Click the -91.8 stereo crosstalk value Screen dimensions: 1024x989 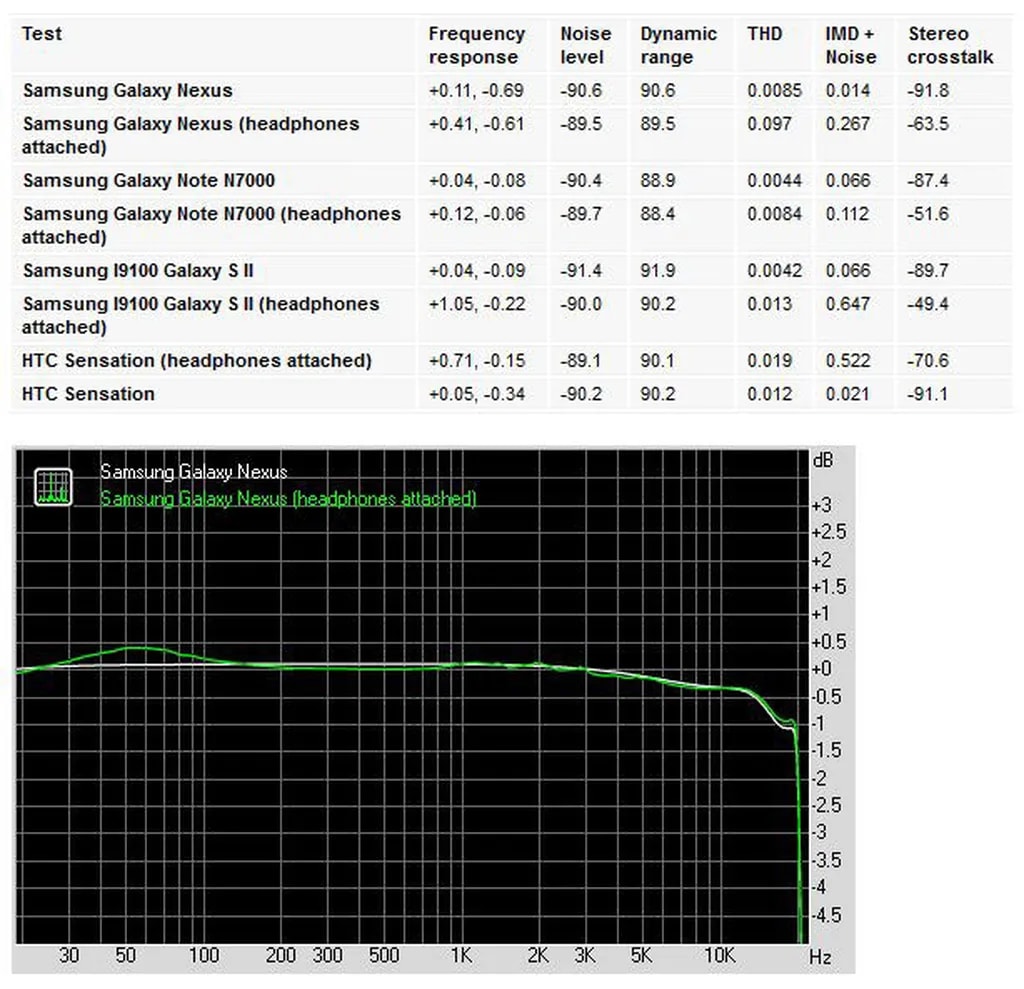coord(928,91)
